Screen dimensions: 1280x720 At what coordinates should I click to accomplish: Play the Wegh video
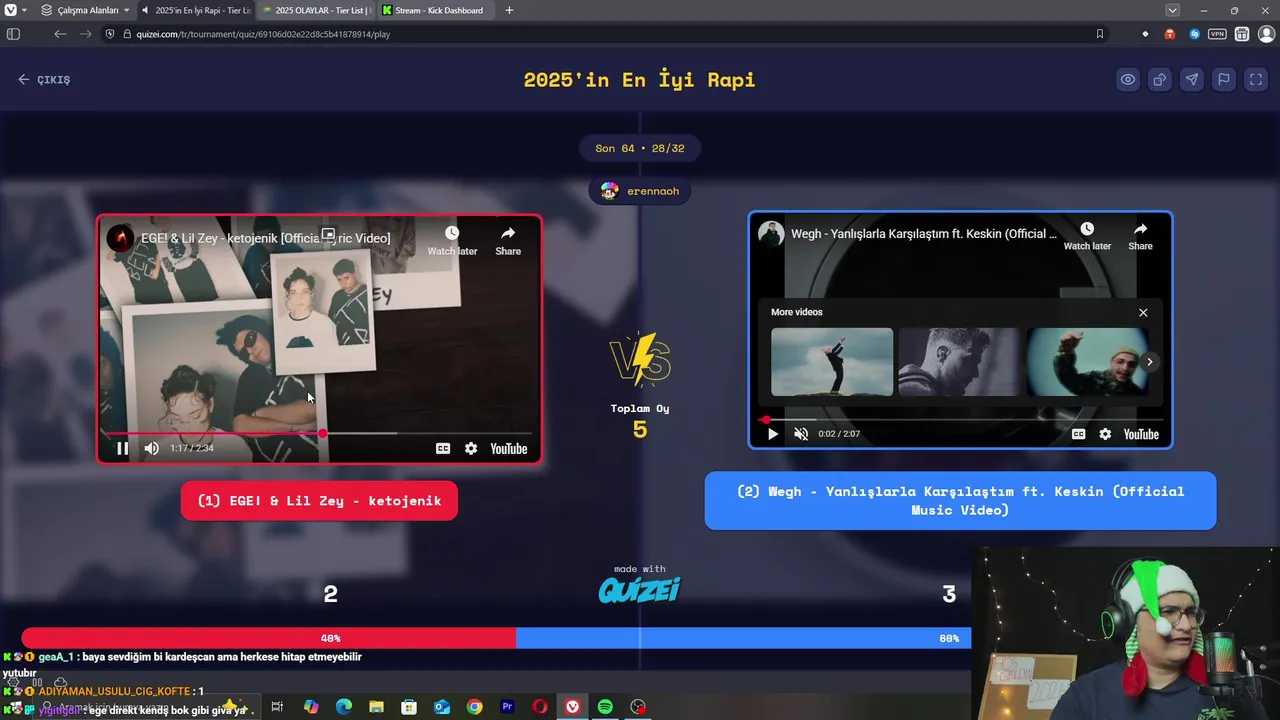[772, 434]
